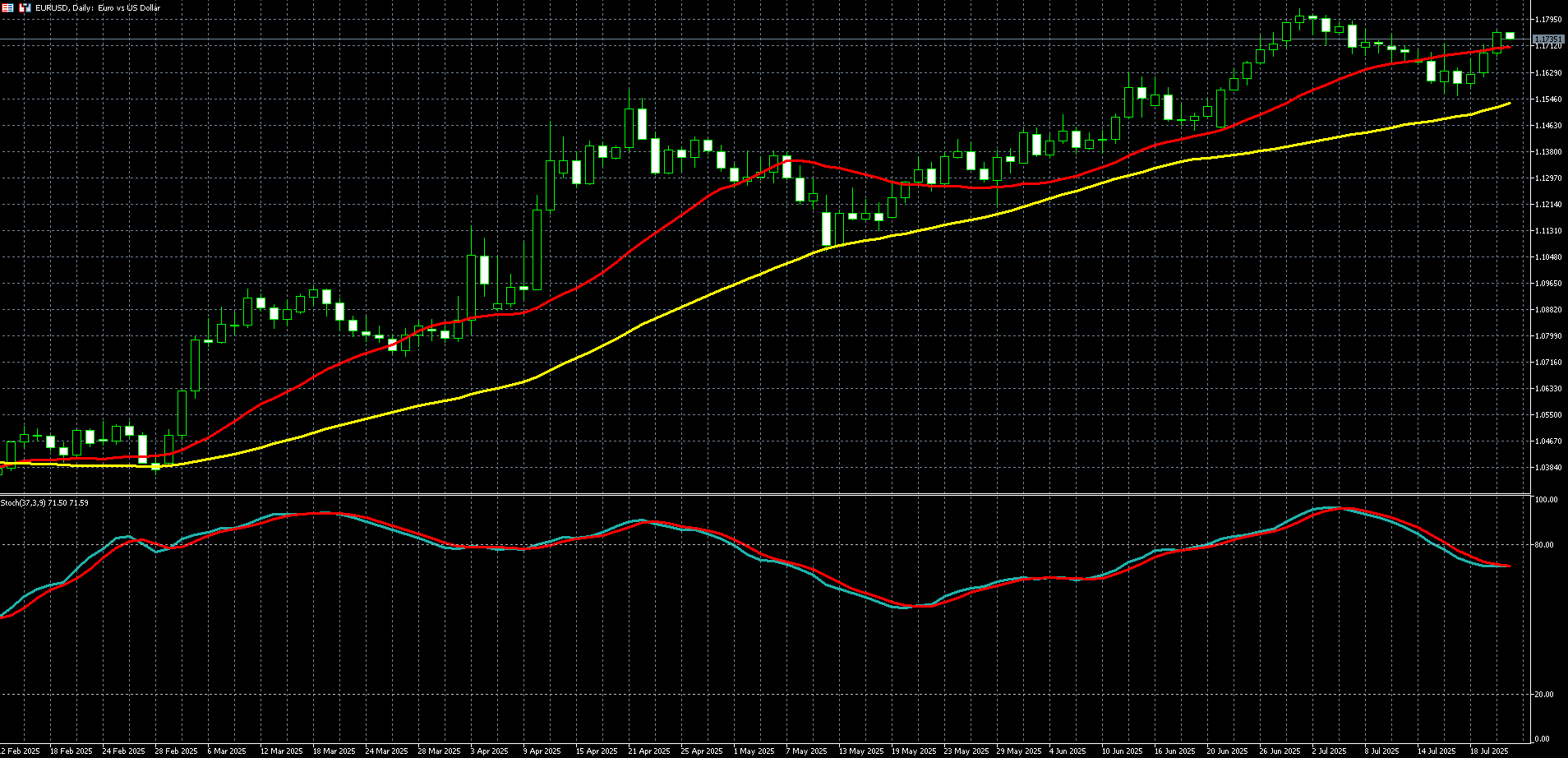Click the 80.00 stochastic level label
The width and height of the screenshot is (1568, 758).
click(1546, 544)
